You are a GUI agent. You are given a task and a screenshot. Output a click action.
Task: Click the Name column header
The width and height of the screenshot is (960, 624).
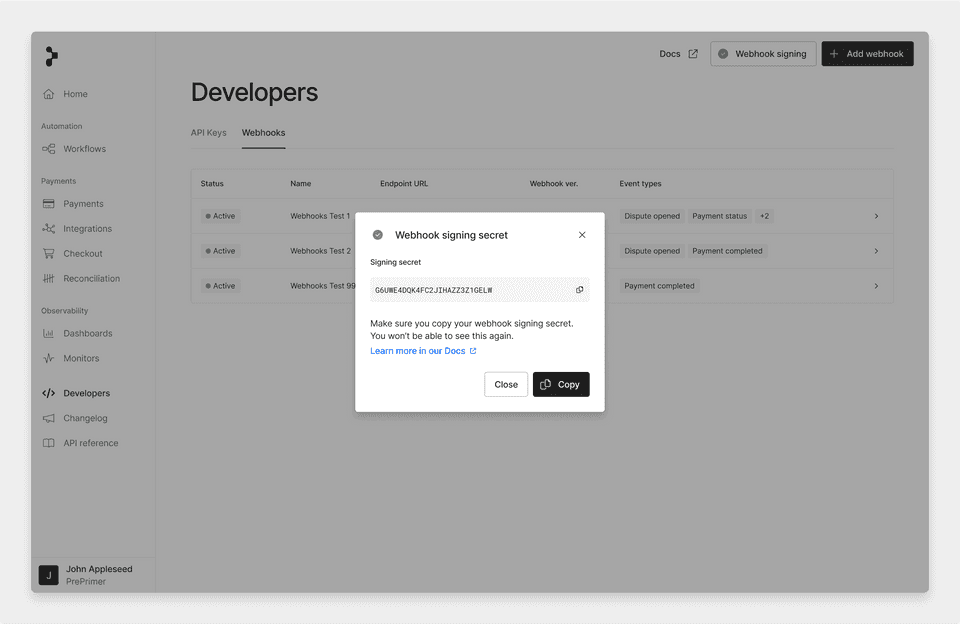point(301,184)
